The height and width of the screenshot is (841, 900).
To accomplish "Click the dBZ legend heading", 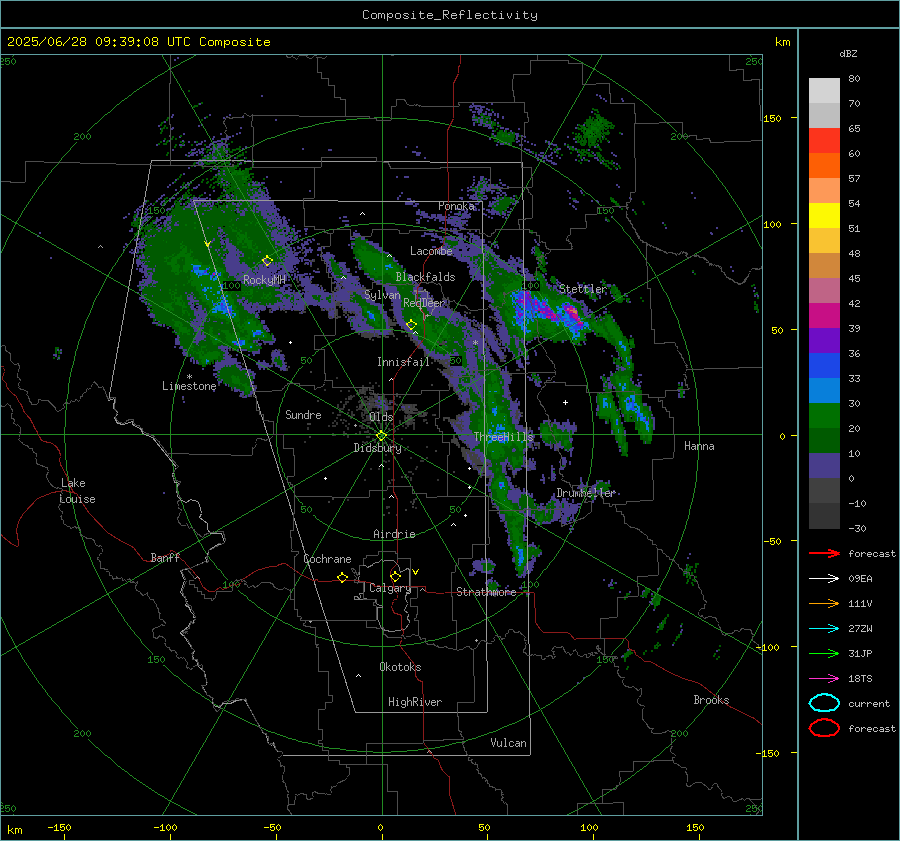I will tap(848, 53).
